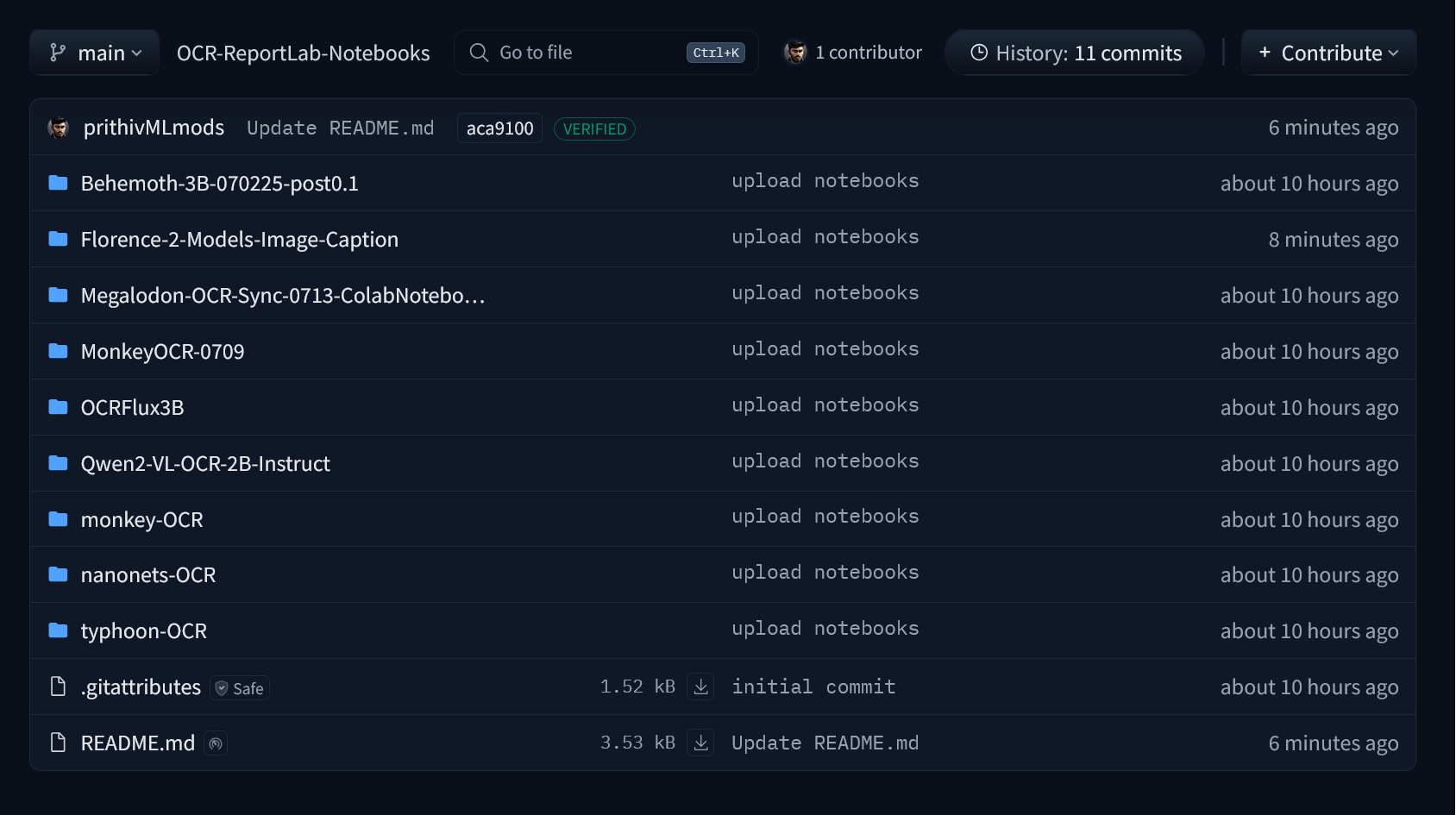Click the 3.53 kB size of README.md
Viewport: 1456px width, 815px height.
pyautogui.click(x=637, y=743)
